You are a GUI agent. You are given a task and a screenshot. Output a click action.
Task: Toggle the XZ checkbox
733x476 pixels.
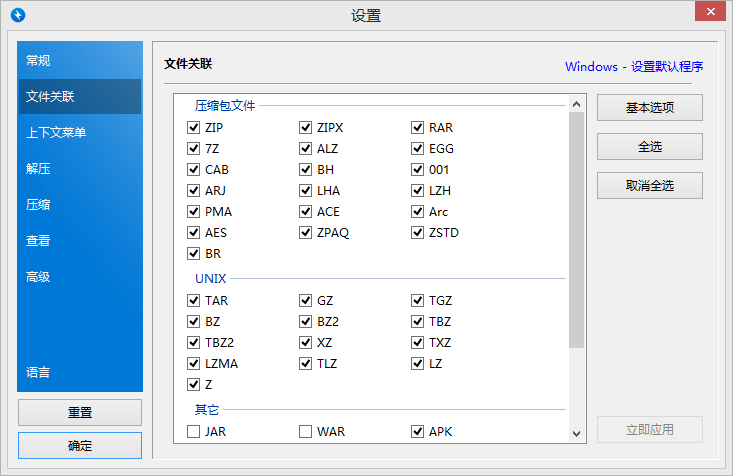coord(305,342)
